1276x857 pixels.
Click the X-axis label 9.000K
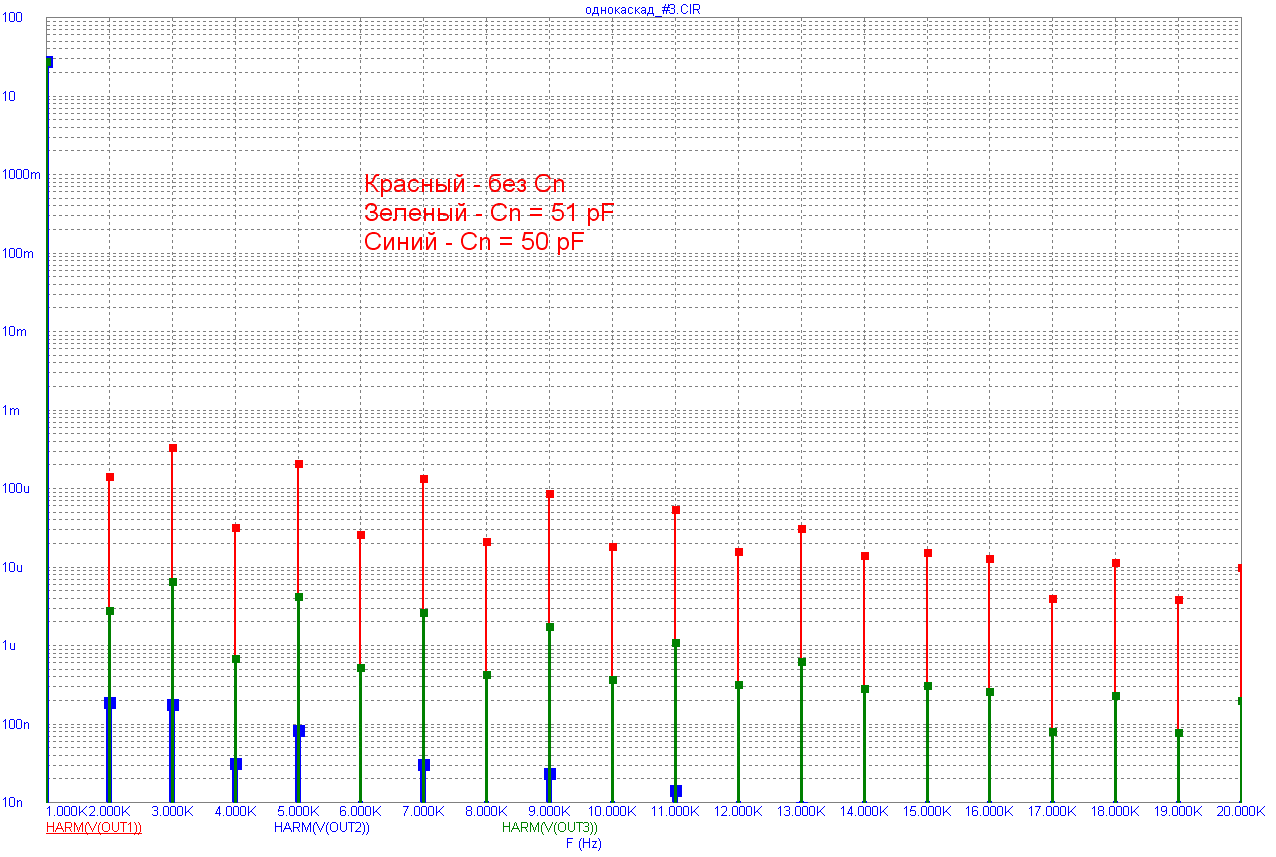550,811
